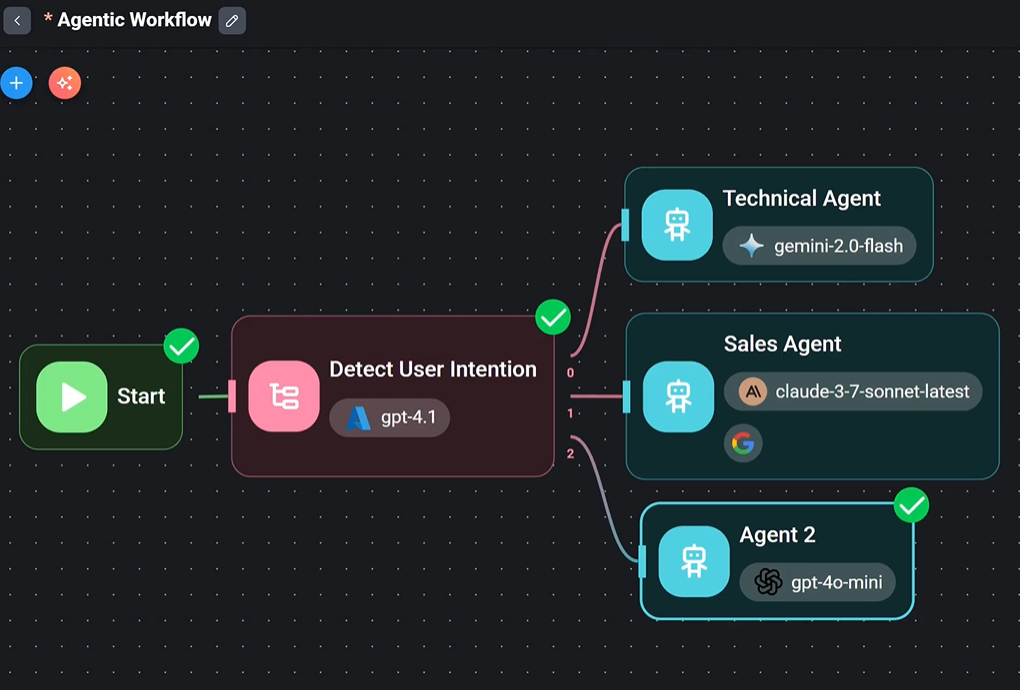The image size is (1020, 690).
Task: Click the Google tool icon in Sales Agent
Action: [x=743, y=444]
